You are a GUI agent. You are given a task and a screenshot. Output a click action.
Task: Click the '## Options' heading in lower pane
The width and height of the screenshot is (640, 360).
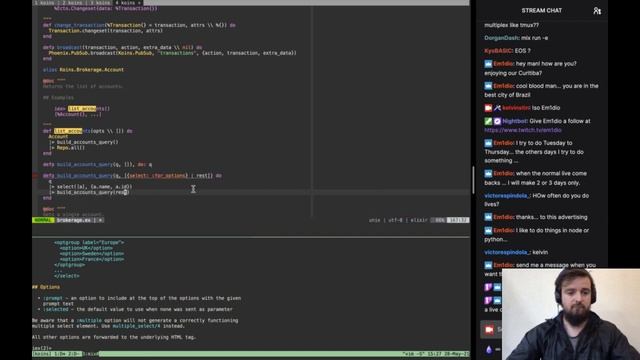[46, 287]
